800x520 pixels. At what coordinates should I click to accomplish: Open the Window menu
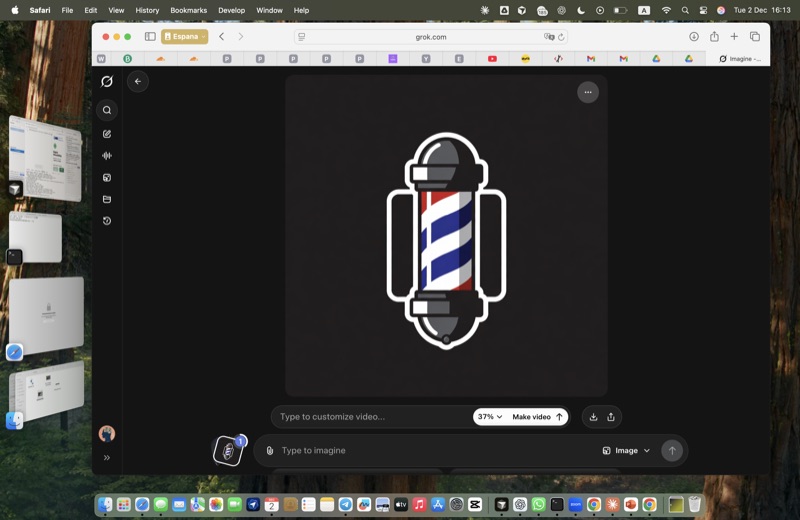coord(269,10)
